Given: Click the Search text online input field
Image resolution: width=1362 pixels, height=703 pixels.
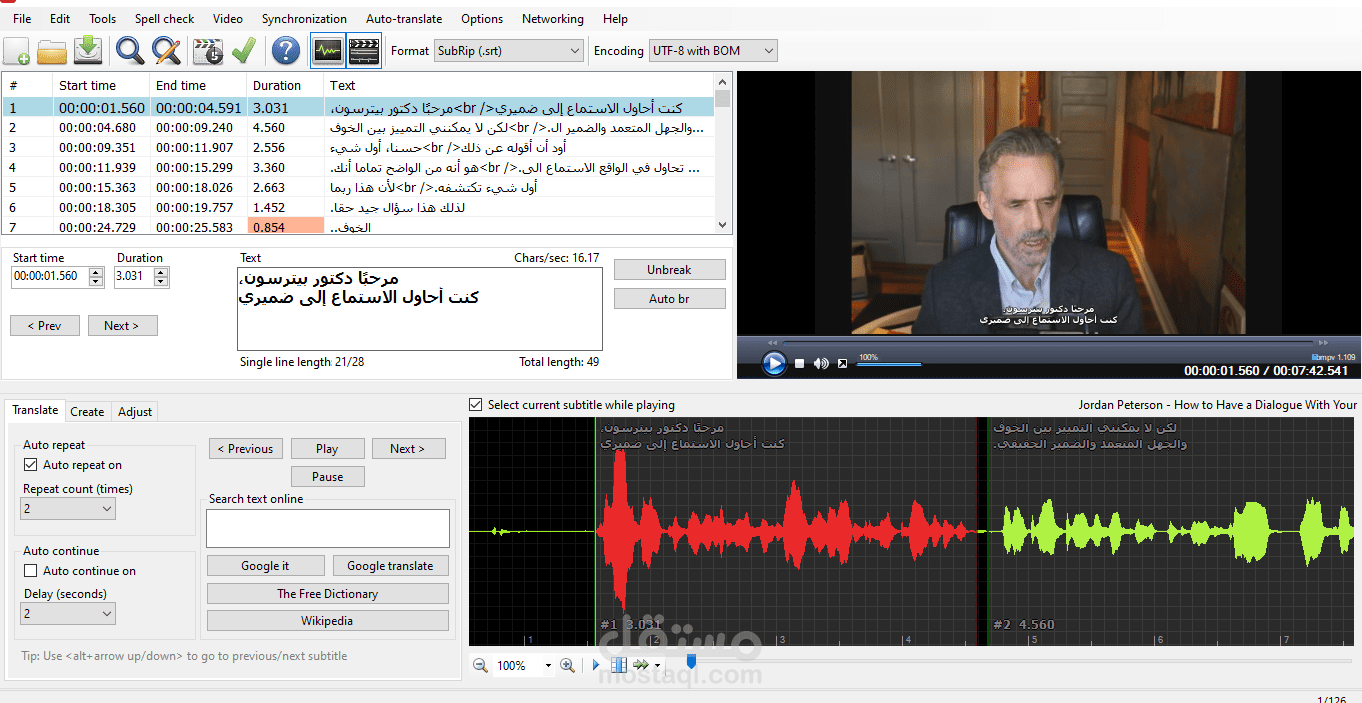Looking at the screenshot, I should pos(328,528).
